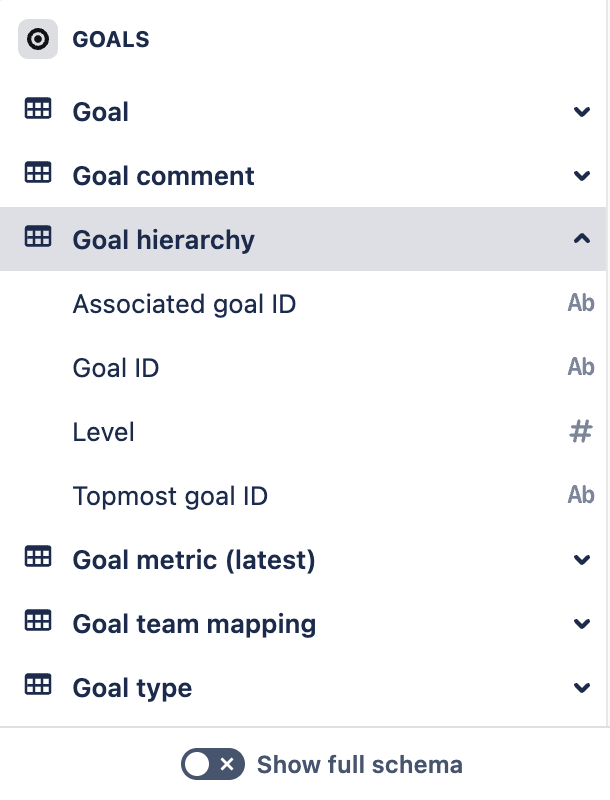Click the table icon beside Goal type
Viewport: 610px width, 800px height.
click(x=38, y=687)
